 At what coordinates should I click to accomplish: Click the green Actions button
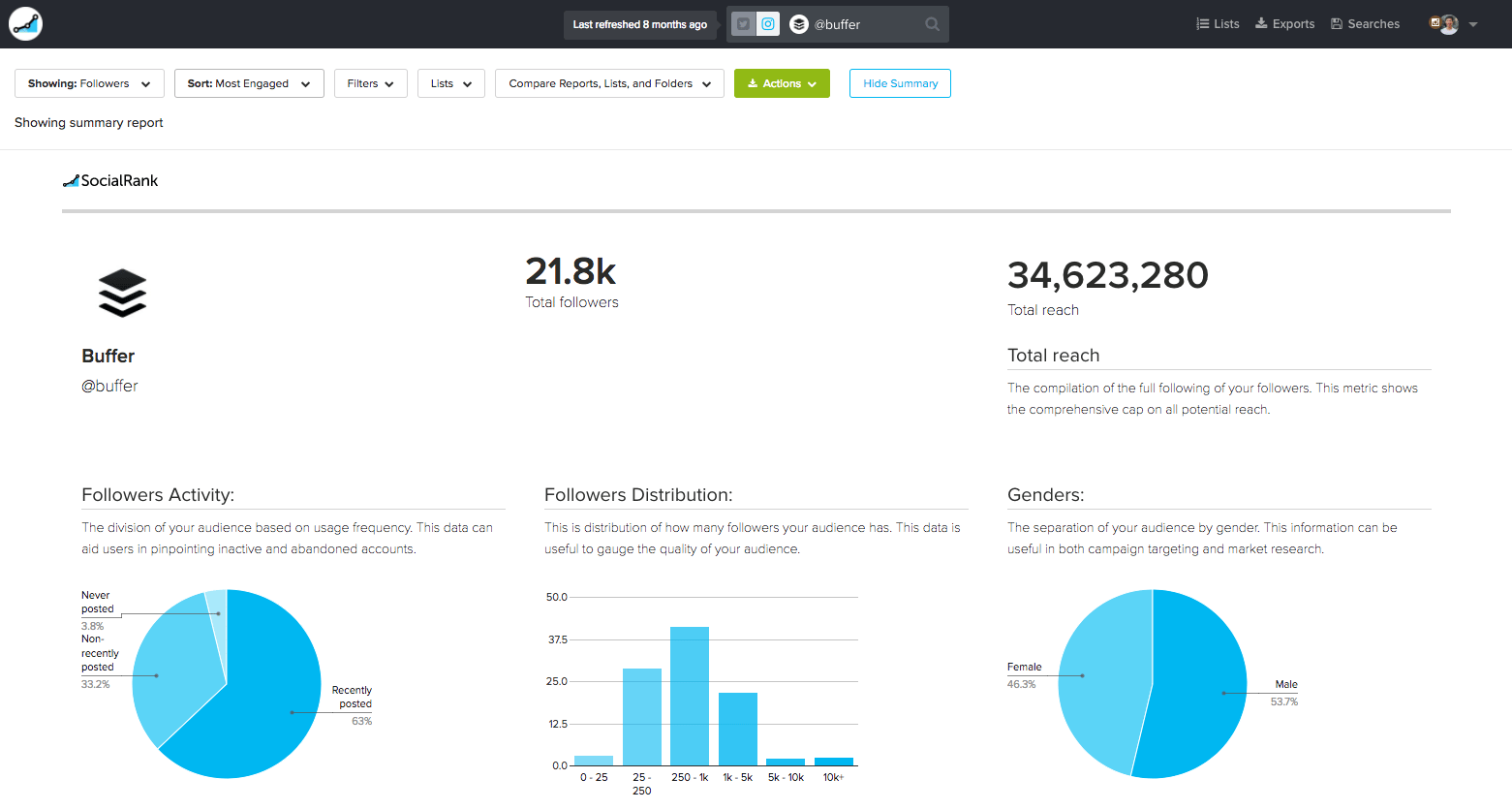(782, 83)
